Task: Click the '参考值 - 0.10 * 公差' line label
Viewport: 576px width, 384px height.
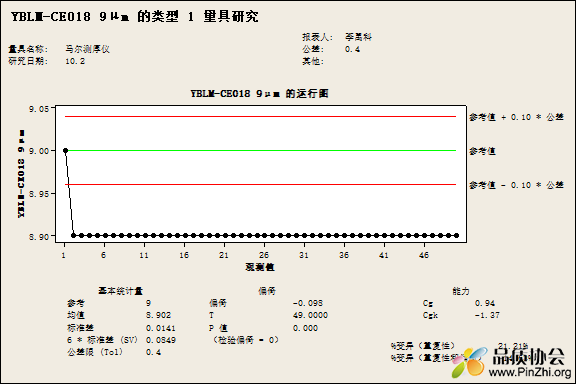Action: pos(516,185)
